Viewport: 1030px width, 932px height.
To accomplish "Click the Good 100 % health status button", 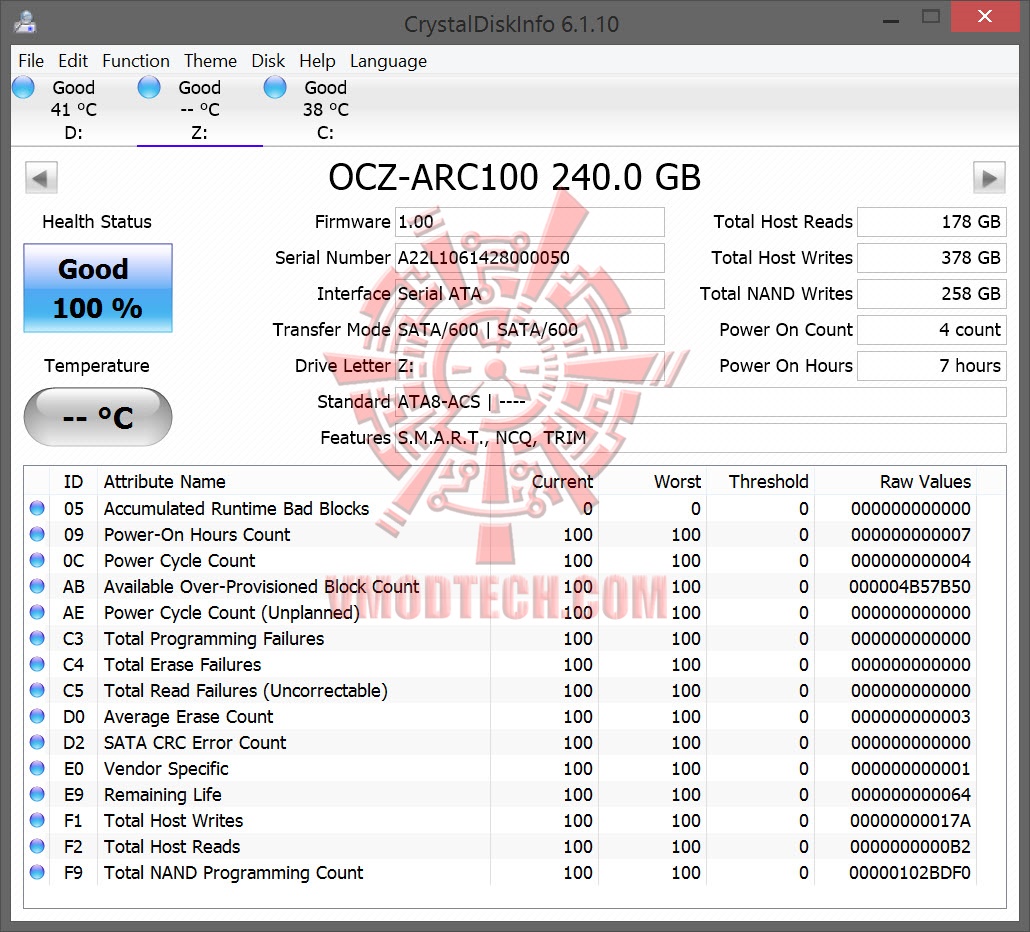I will pyautogui.click(x=98, y=288).
